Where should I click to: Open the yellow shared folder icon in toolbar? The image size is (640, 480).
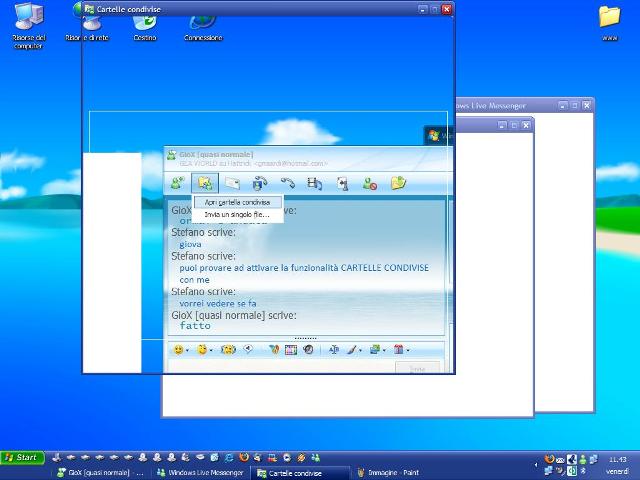coord(398,183)
